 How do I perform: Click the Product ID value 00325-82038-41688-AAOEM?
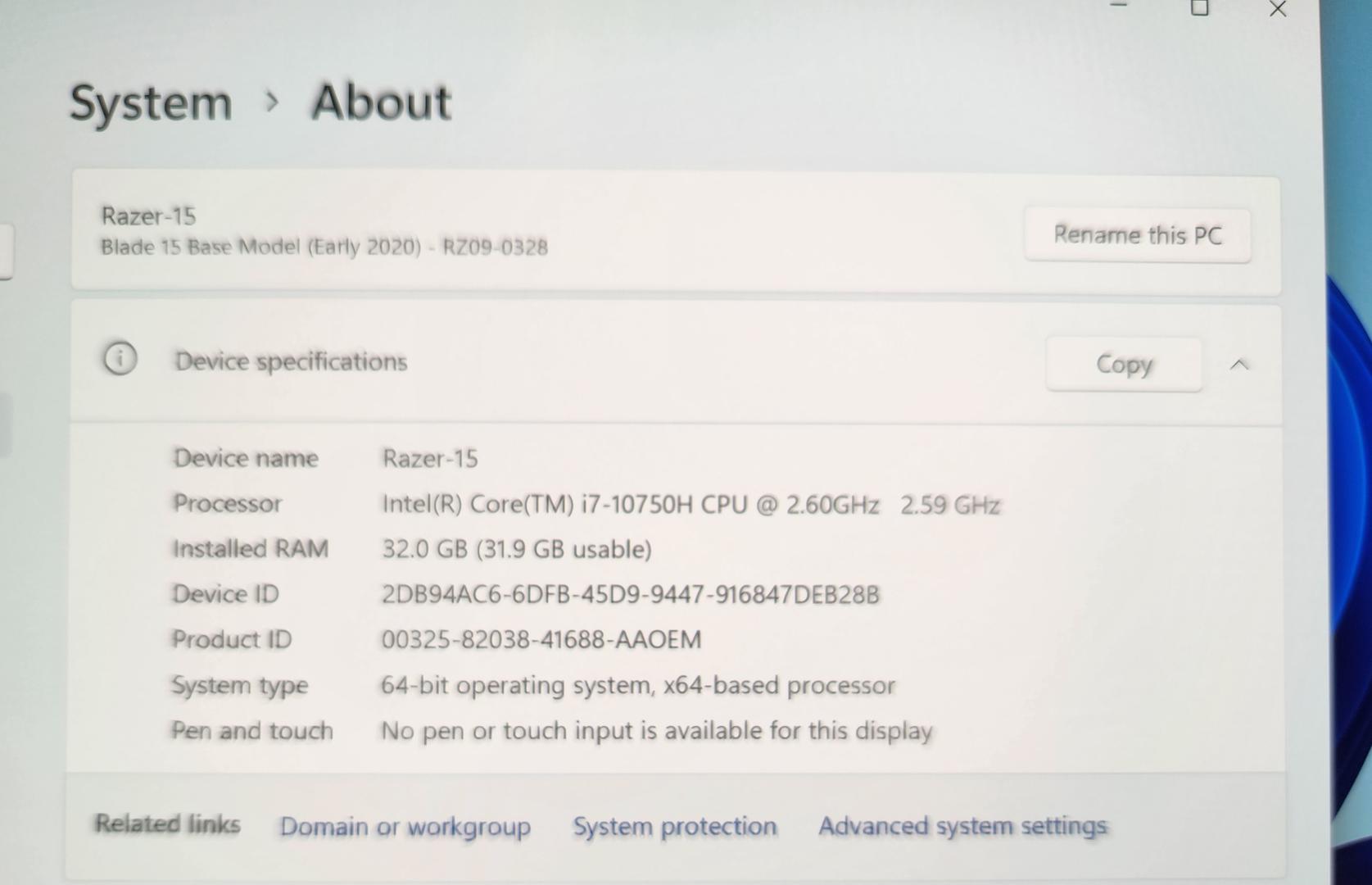541,639
